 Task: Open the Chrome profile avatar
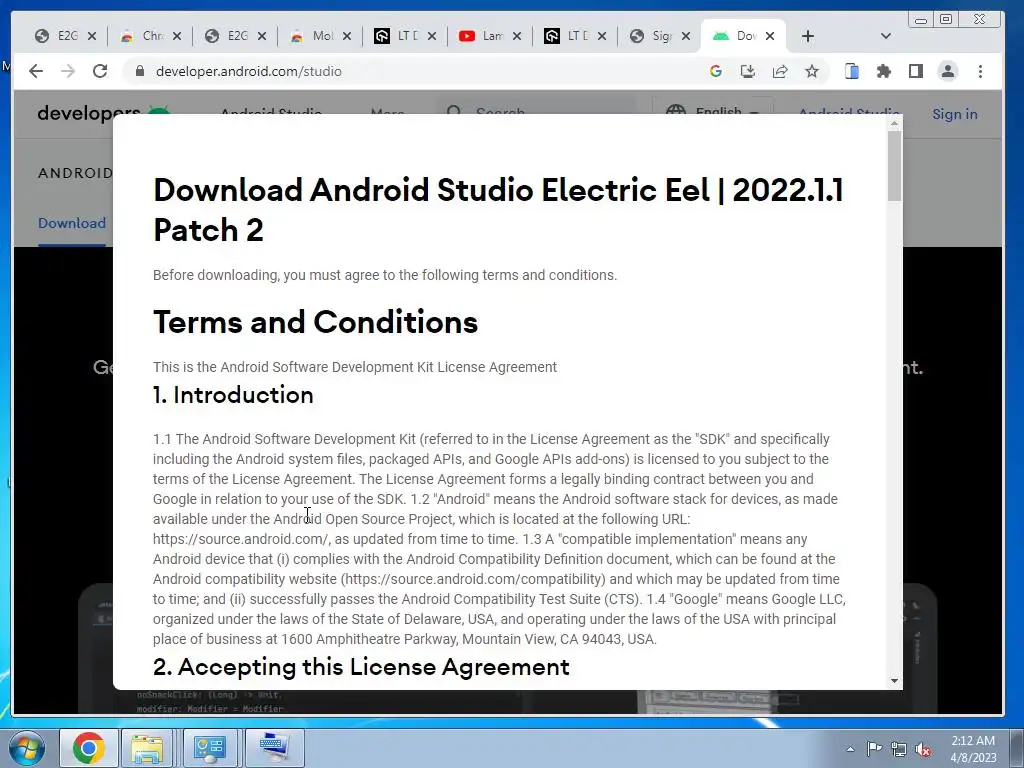click(x=948, y=71)
